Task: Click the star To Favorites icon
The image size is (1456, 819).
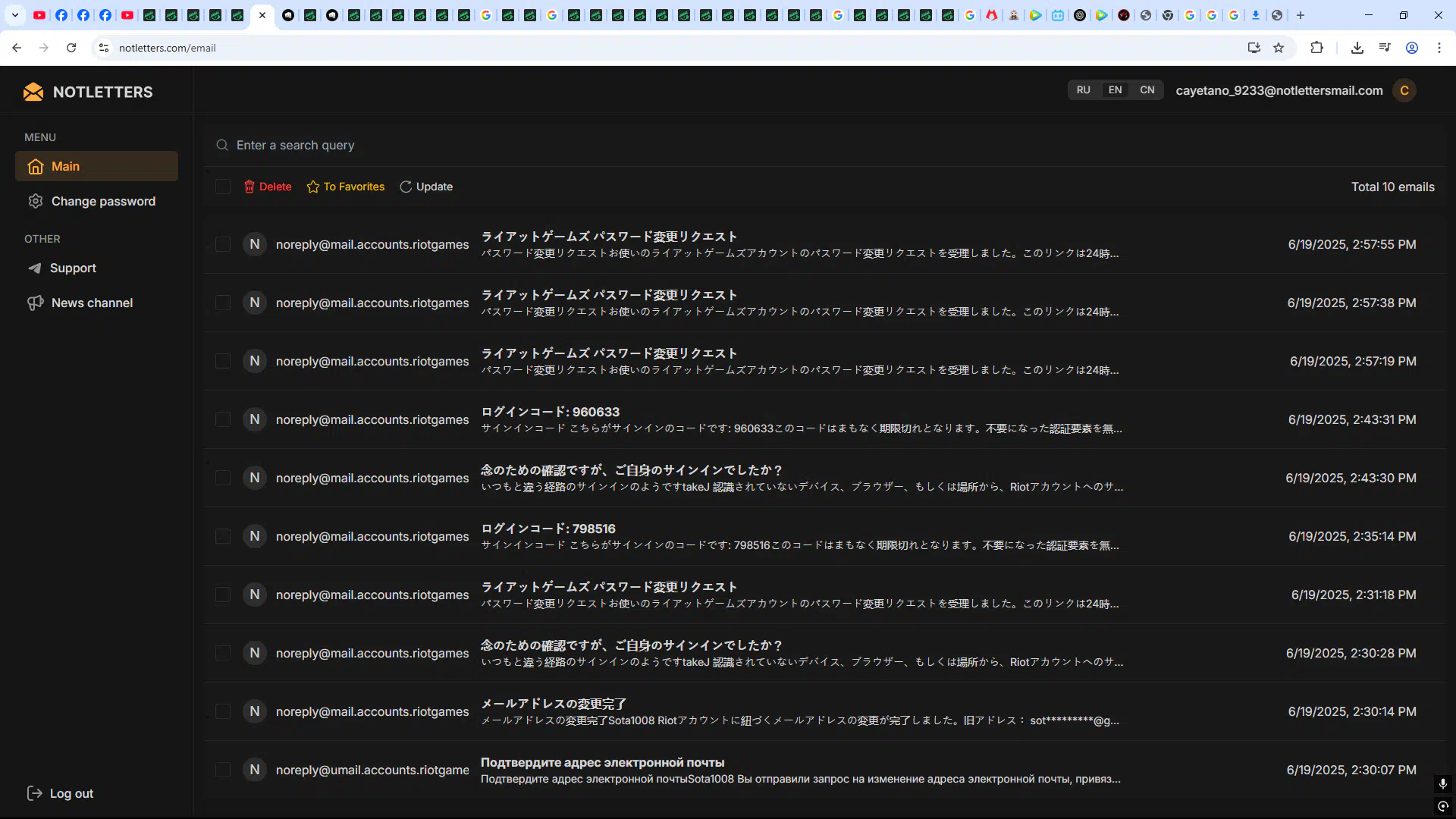Action: pos(313,187)
